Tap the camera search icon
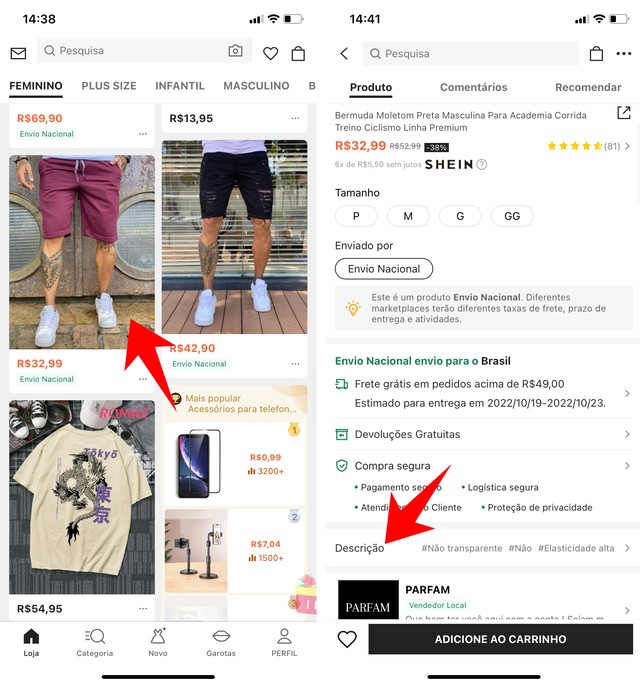Image resolution: width=640 pixels, height=685 pixels. coord(235,51)
